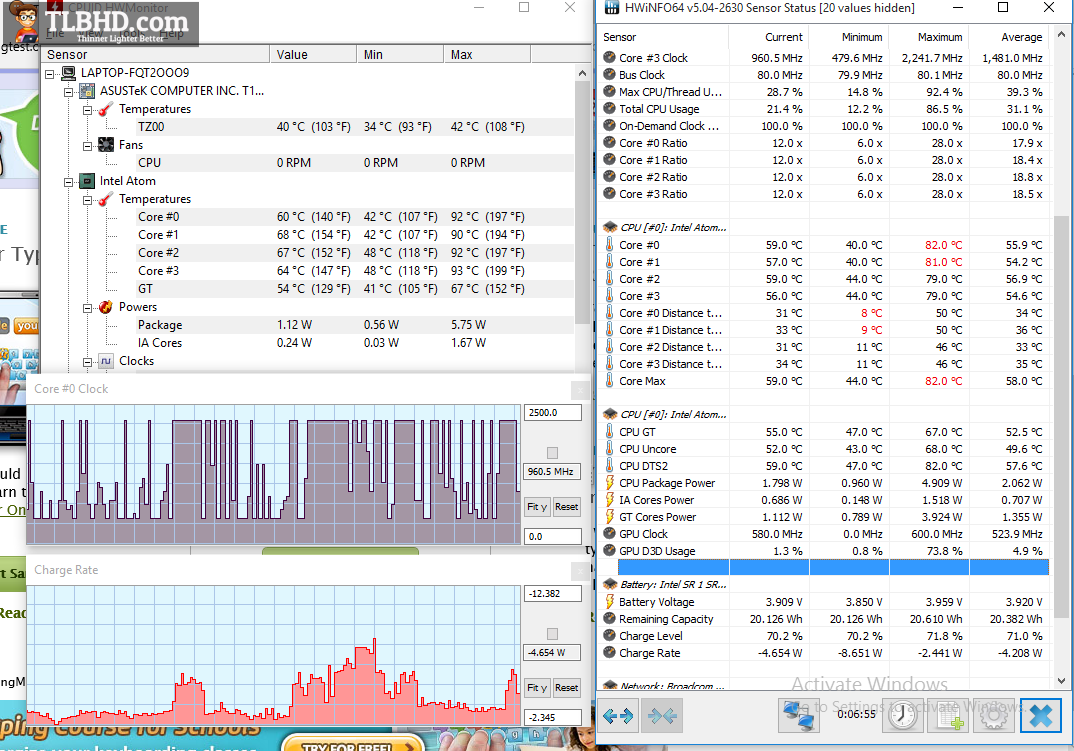Collapse the LAPTOP-FQT2OOO9 tree node

[49, 73]
